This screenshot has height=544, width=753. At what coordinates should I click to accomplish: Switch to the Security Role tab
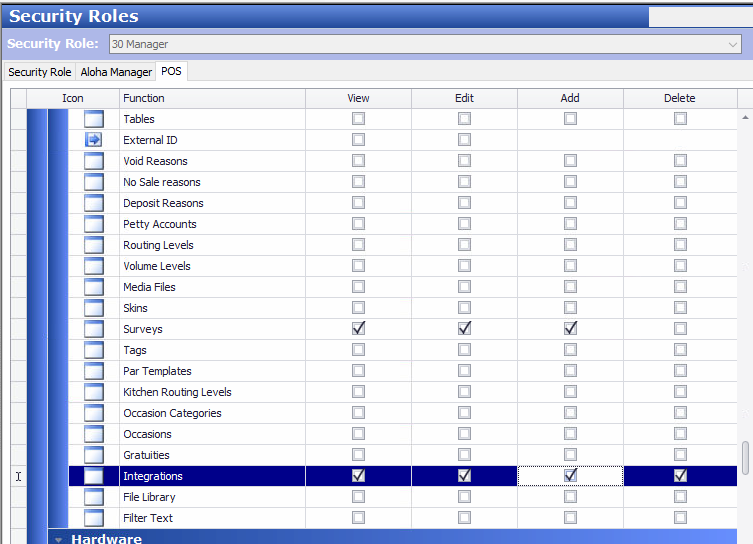coord(40,72)
